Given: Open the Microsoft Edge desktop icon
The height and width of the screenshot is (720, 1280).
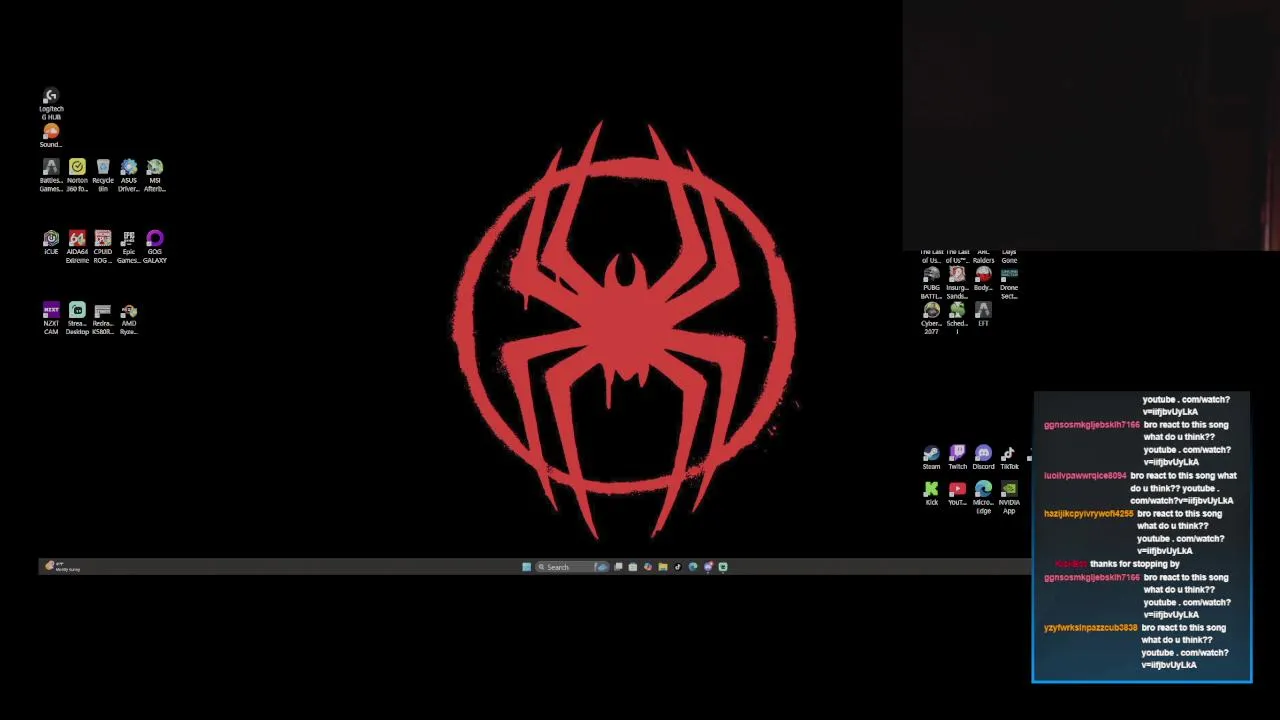Looking at the screenshot, I should (983, 498).
